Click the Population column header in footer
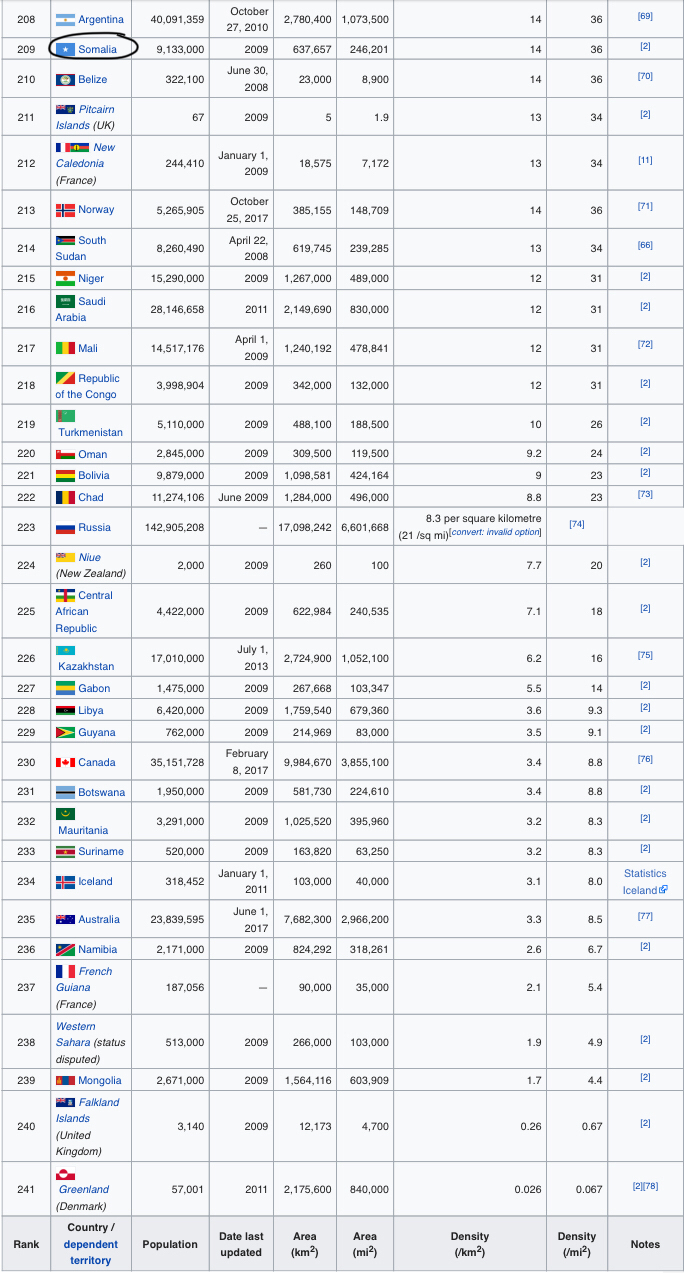Viewport: 684px width, 1273px height. [x=170, y=1244]
